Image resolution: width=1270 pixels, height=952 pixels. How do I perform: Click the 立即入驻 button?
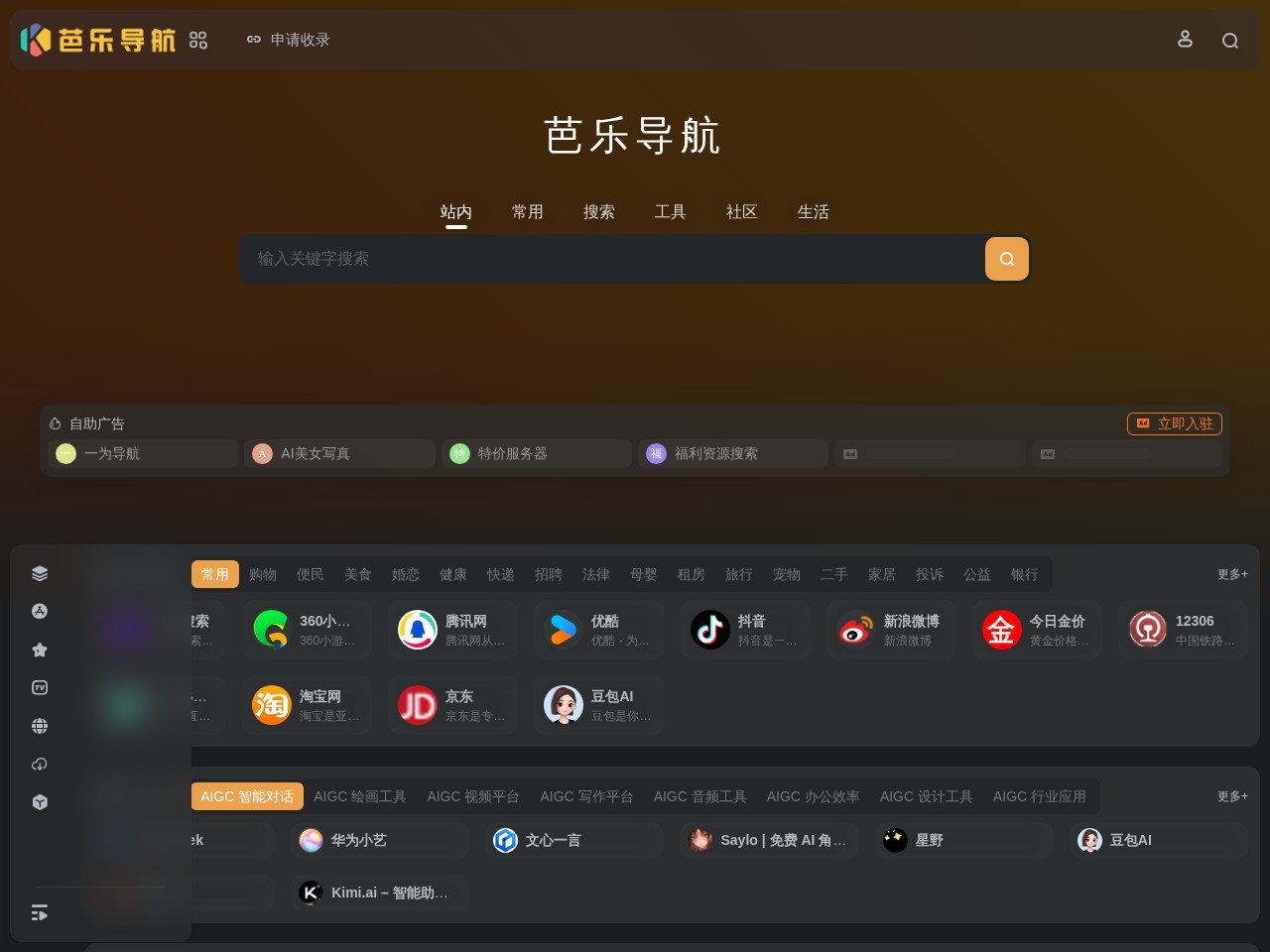(1175, 423)
